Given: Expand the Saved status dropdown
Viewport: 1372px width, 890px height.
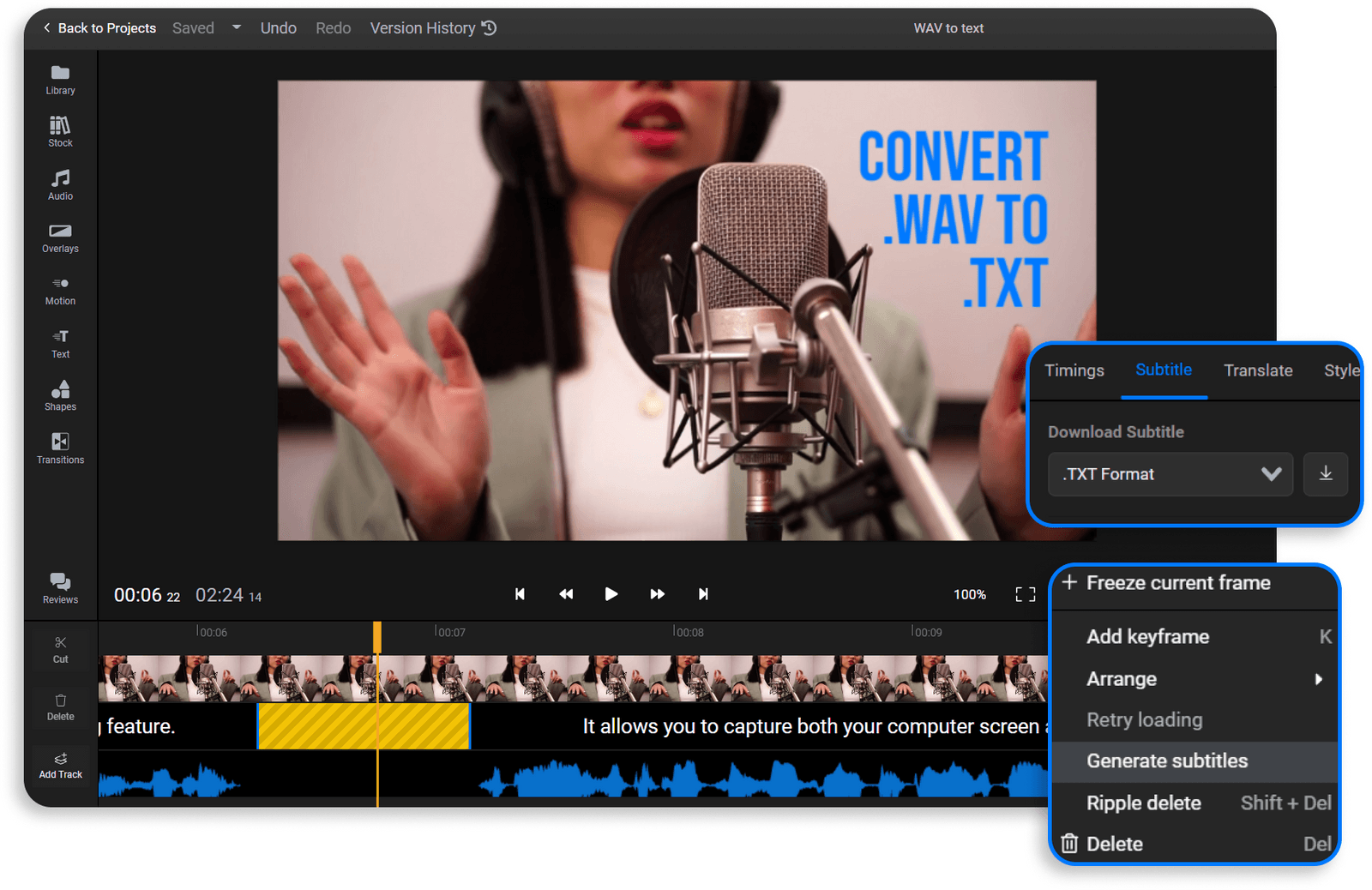Looking at the screenshot, I should click(x=236, y=27).
